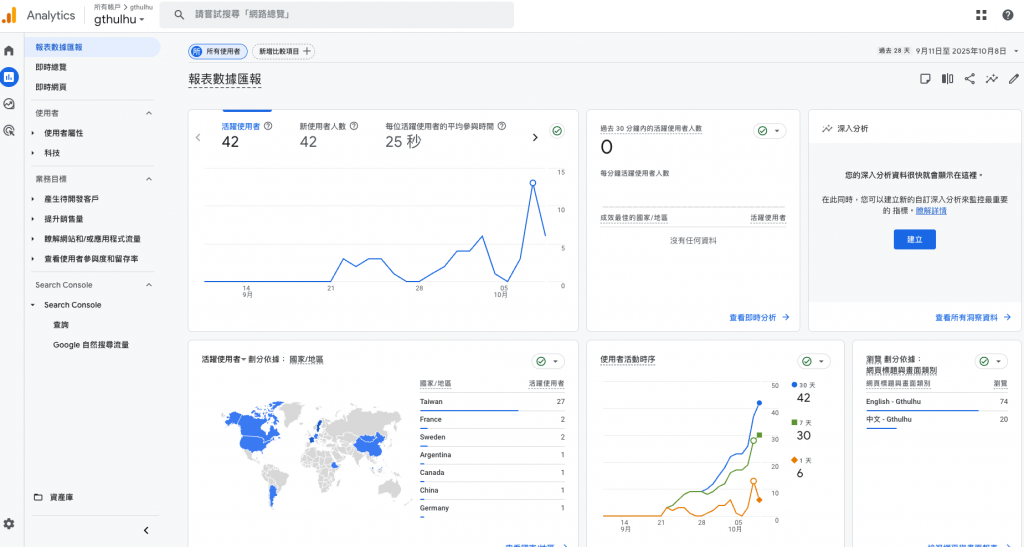Click the edit report pencil icon
The width and height of the screenshot is (1024, 547).
click(1014, 79)
